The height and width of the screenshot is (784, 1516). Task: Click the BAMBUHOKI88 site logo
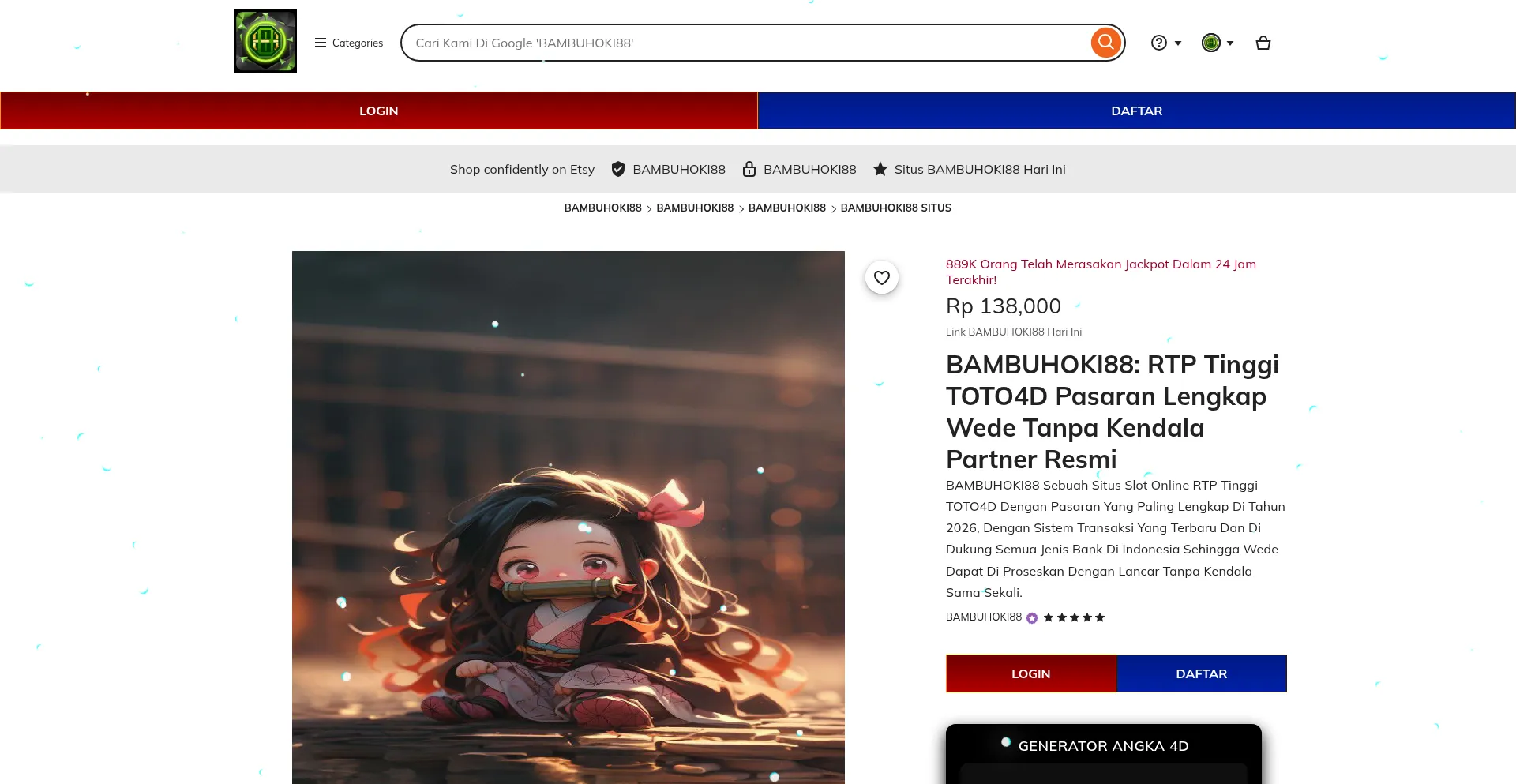point(265,41)
